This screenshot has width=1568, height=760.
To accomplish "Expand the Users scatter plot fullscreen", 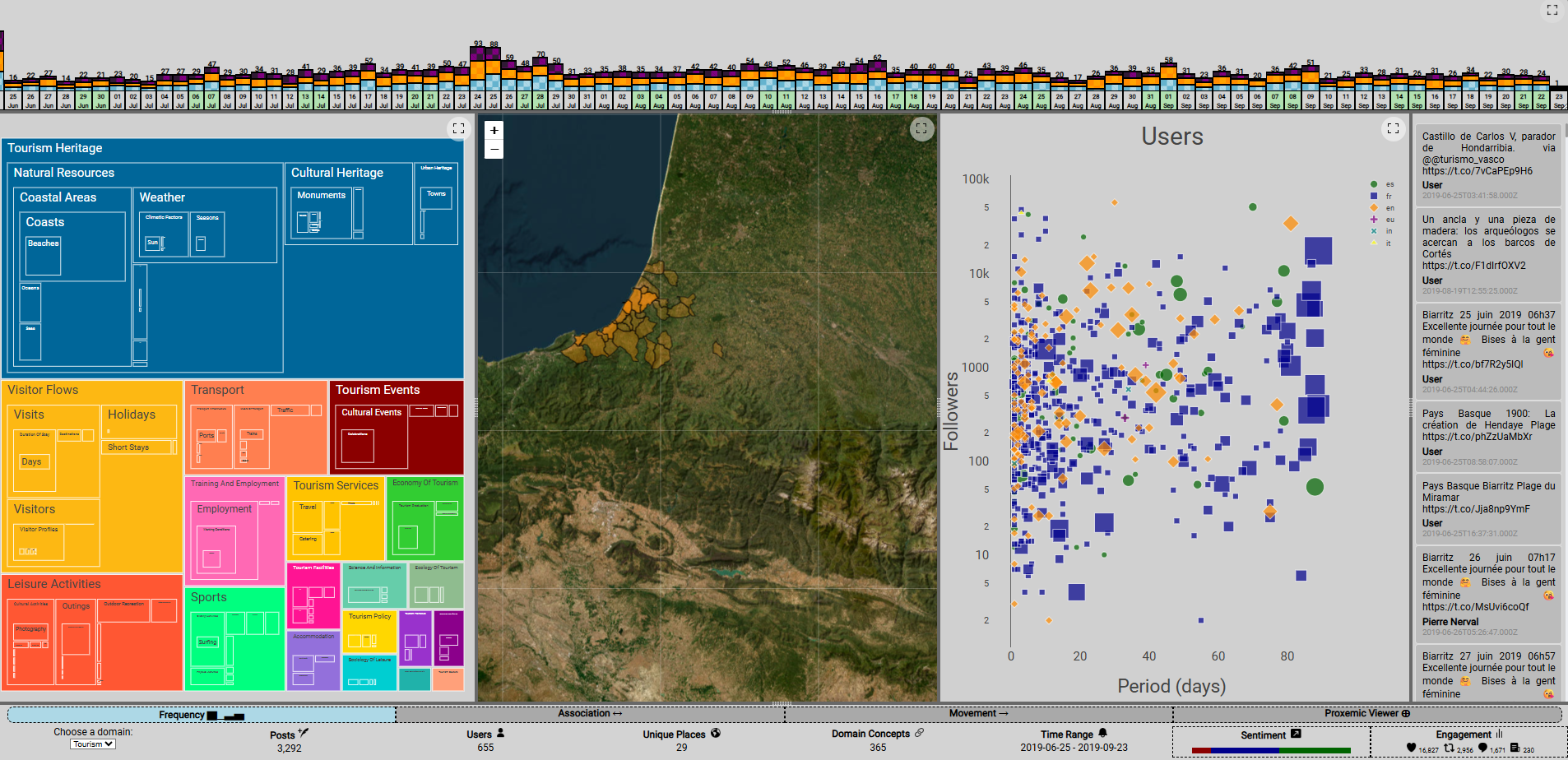I will click(x=1393, y=128).
